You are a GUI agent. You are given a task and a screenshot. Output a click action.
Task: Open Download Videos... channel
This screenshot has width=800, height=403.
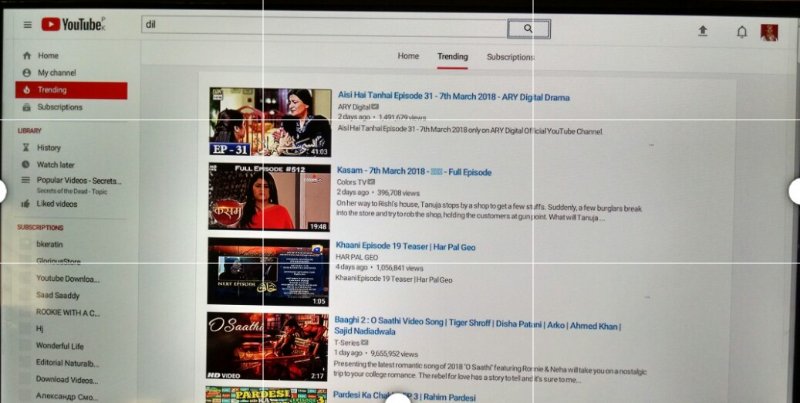67,380
